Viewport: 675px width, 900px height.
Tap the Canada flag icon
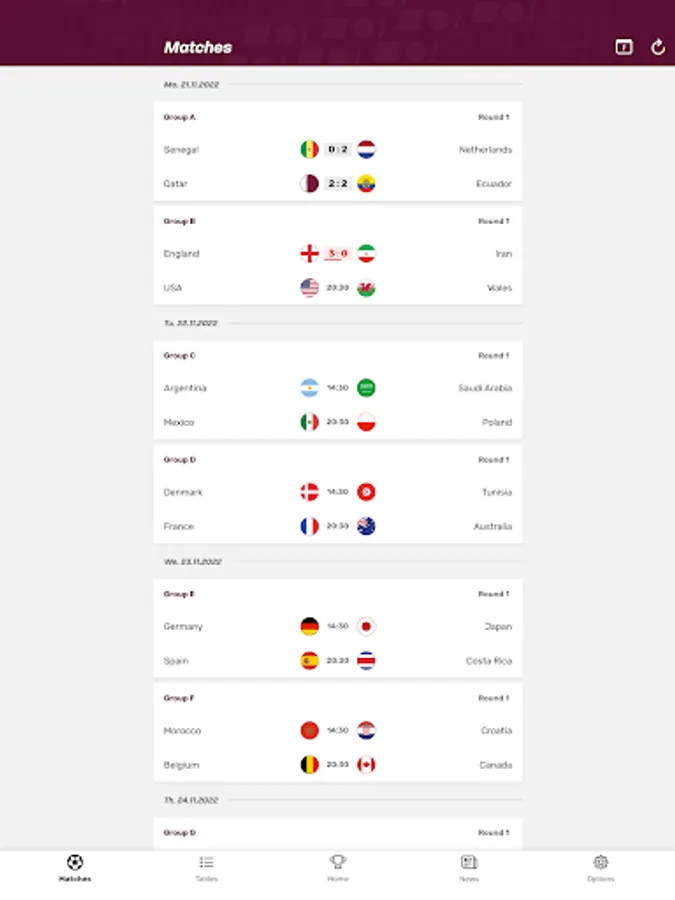pyautogui.click(x=366, y=765)
